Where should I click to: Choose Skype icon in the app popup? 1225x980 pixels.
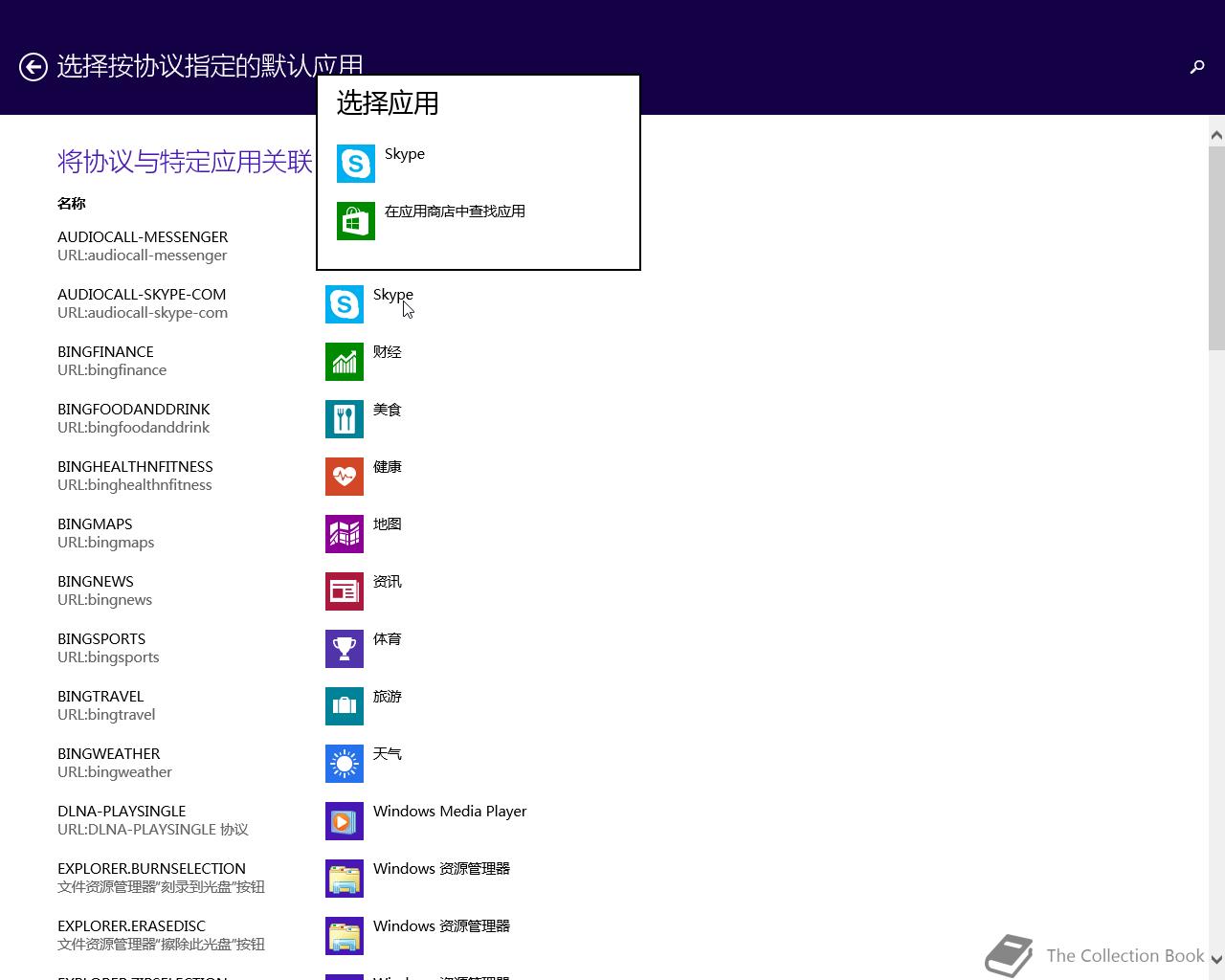pos(356,164)
